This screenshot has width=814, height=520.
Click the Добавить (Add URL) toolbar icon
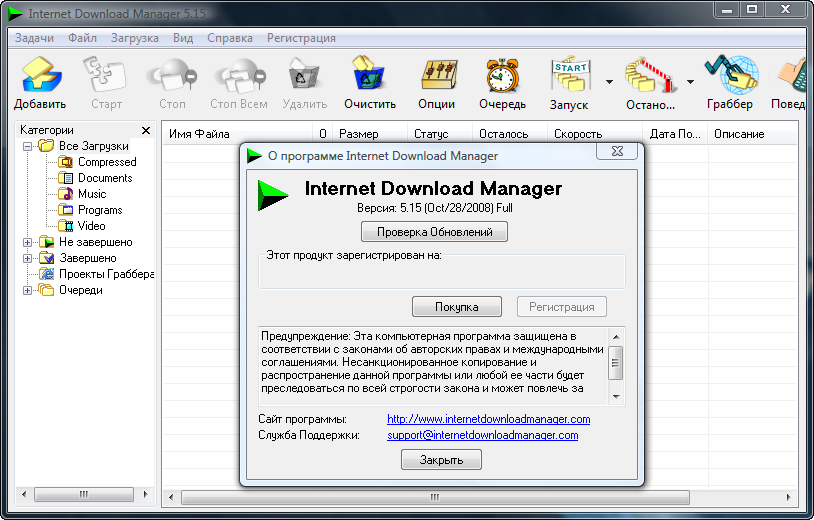41,75
